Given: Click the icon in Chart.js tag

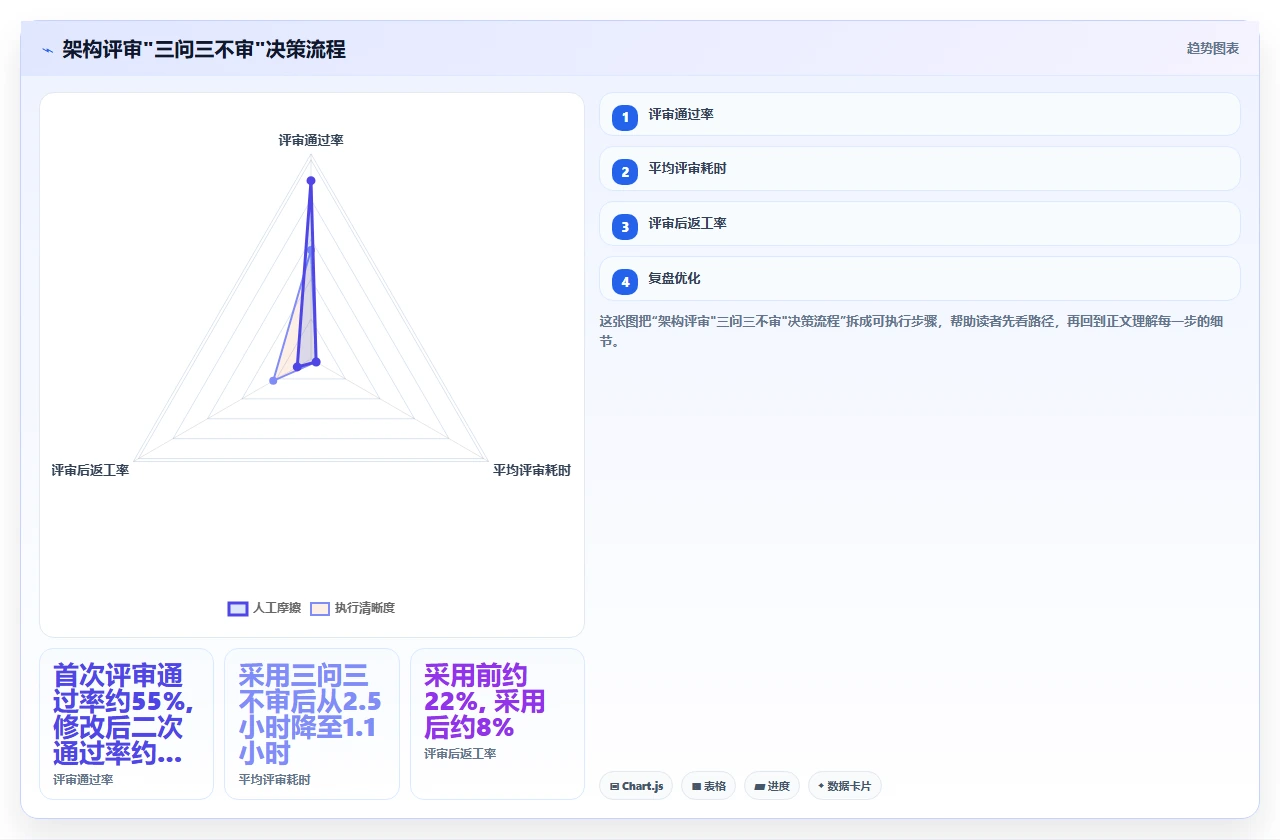Looking at the screenshot, I should tap(614, 787).
